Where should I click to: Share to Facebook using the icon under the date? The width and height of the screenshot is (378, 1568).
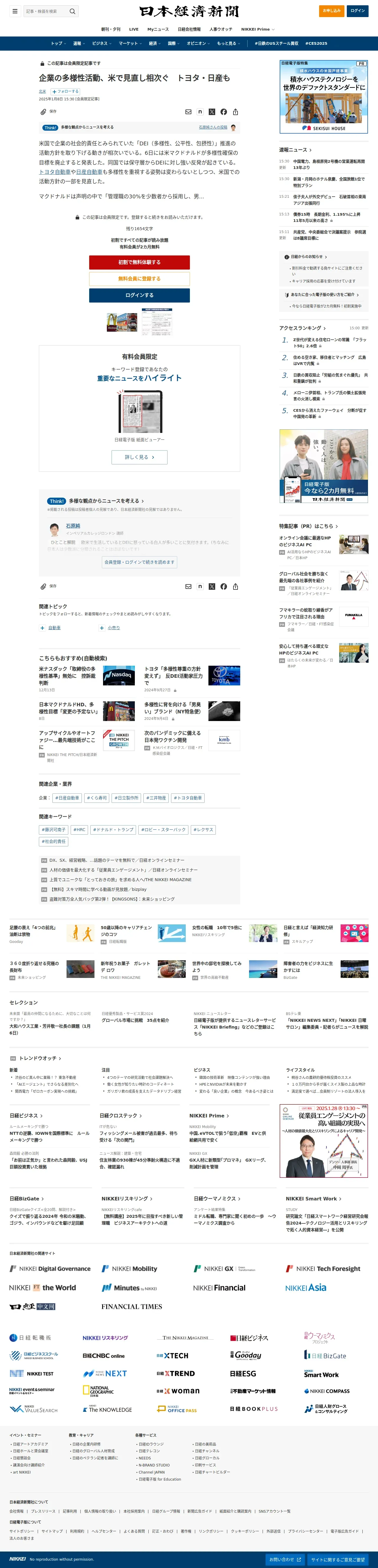coord(223,112)
